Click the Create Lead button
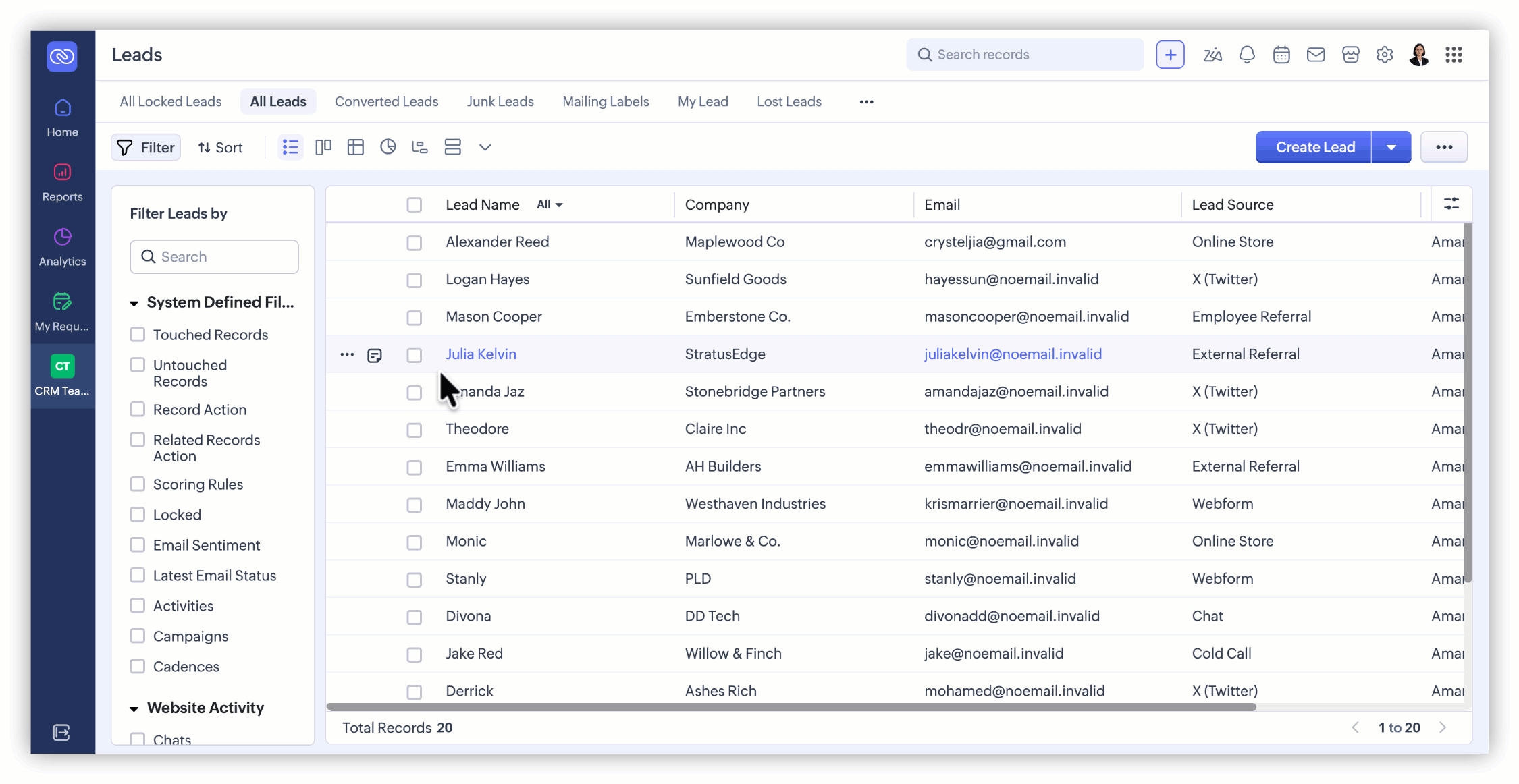1519x784 pixels. (1314, 147)
